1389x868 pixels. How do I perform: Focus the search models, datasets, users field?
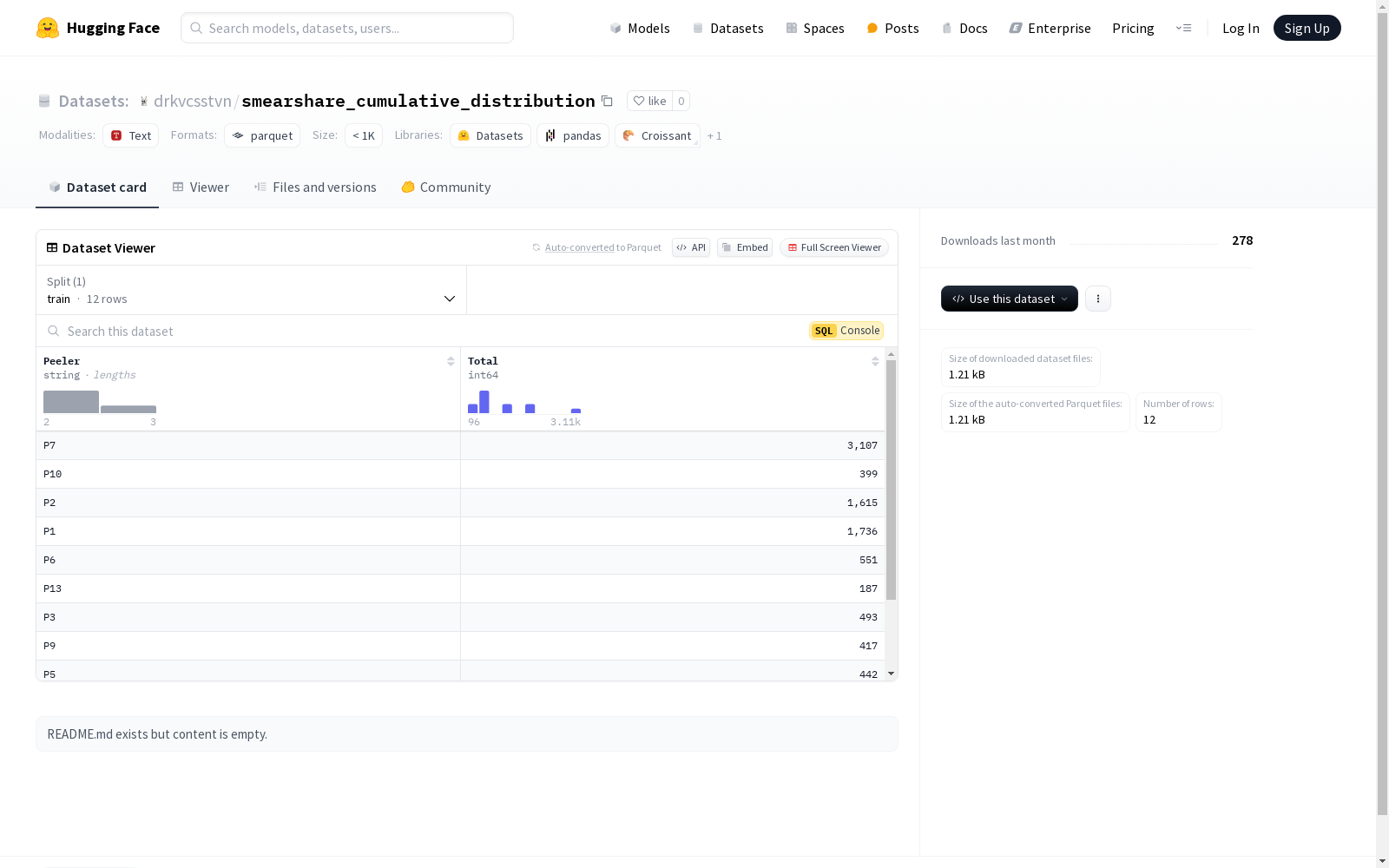[x=347, y=28]
